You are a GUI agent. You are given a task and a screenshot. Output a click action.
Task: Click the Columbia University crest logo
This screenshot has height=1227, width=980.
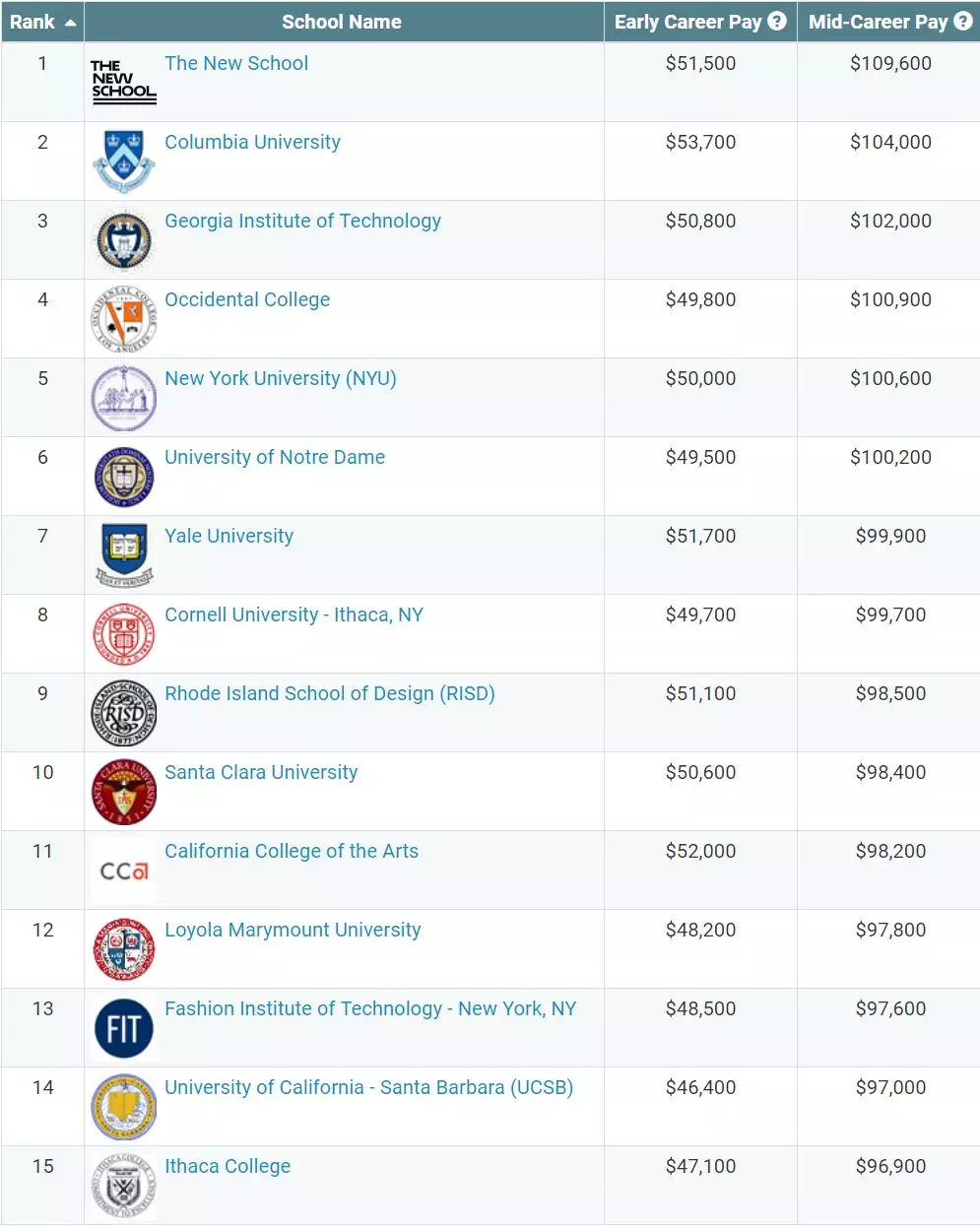[x=123, y=161]
